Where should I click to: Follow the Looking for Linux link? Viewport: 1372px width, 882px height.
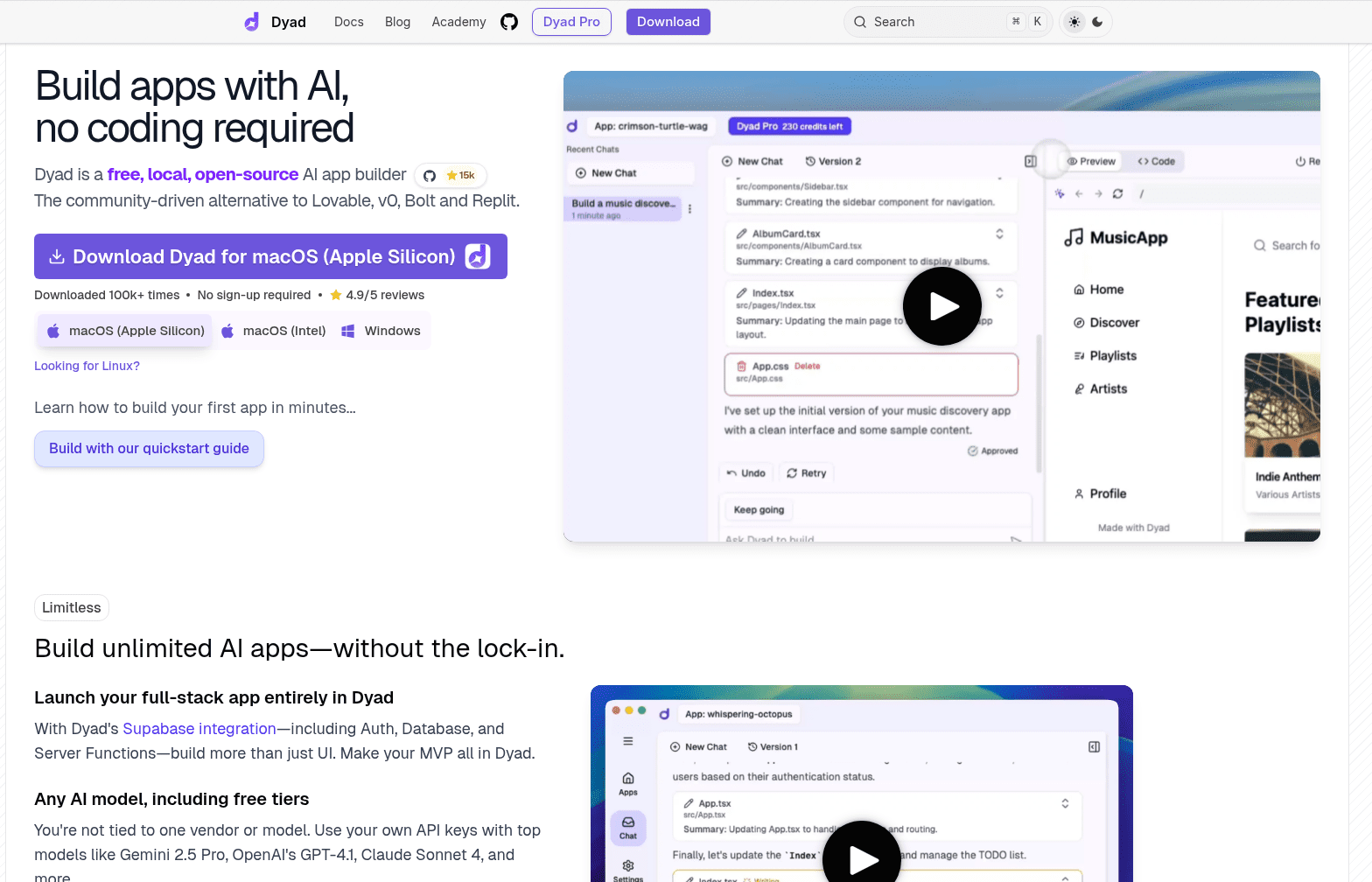[87, 366]
